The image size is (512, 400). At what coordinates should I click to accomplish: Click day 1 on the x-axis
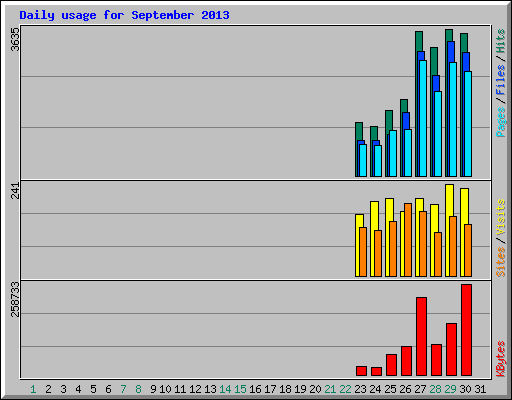point(33,389)
